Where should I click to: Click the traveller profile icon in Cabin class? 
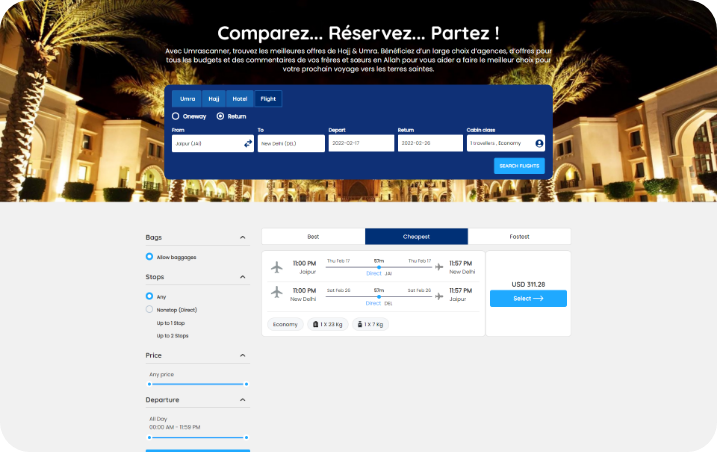539,144
